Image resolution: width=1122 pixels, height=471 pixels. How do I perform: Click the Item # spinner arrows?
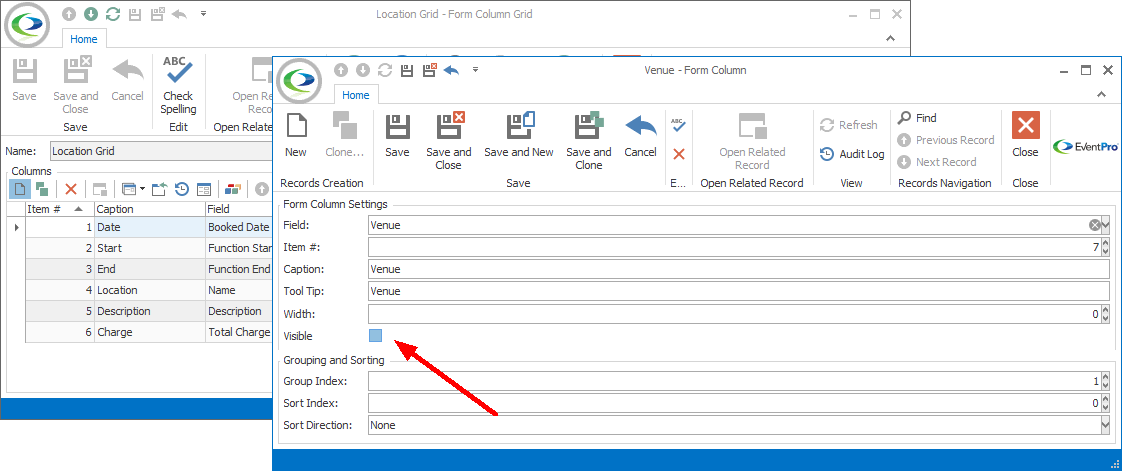(1106, 248)
